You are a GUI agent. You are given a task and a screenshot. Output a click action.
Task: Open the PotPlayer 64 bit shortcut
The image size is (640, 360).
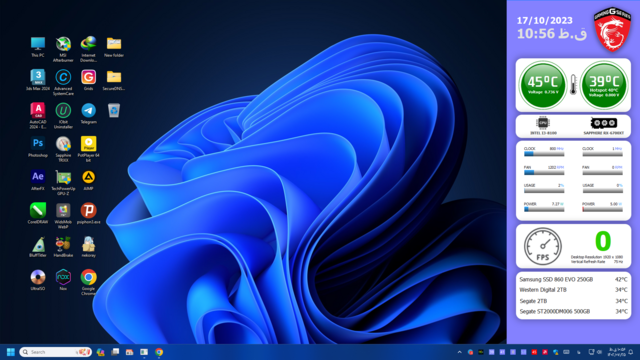(x=88, y=149)
